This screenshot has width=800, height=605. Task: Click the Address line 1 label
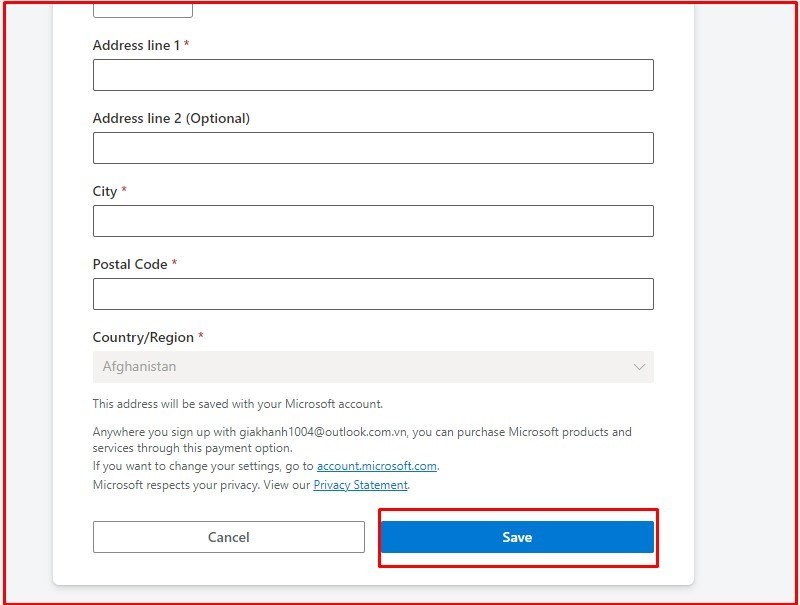[136, 45]
